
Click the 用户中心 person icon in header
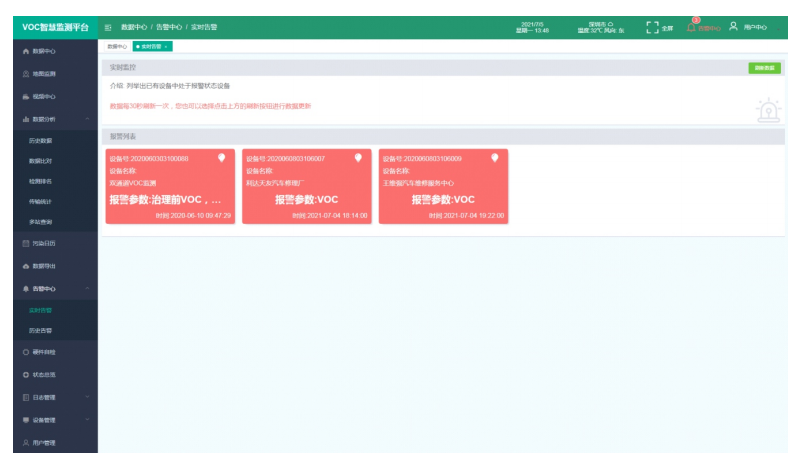coord(733,26)
